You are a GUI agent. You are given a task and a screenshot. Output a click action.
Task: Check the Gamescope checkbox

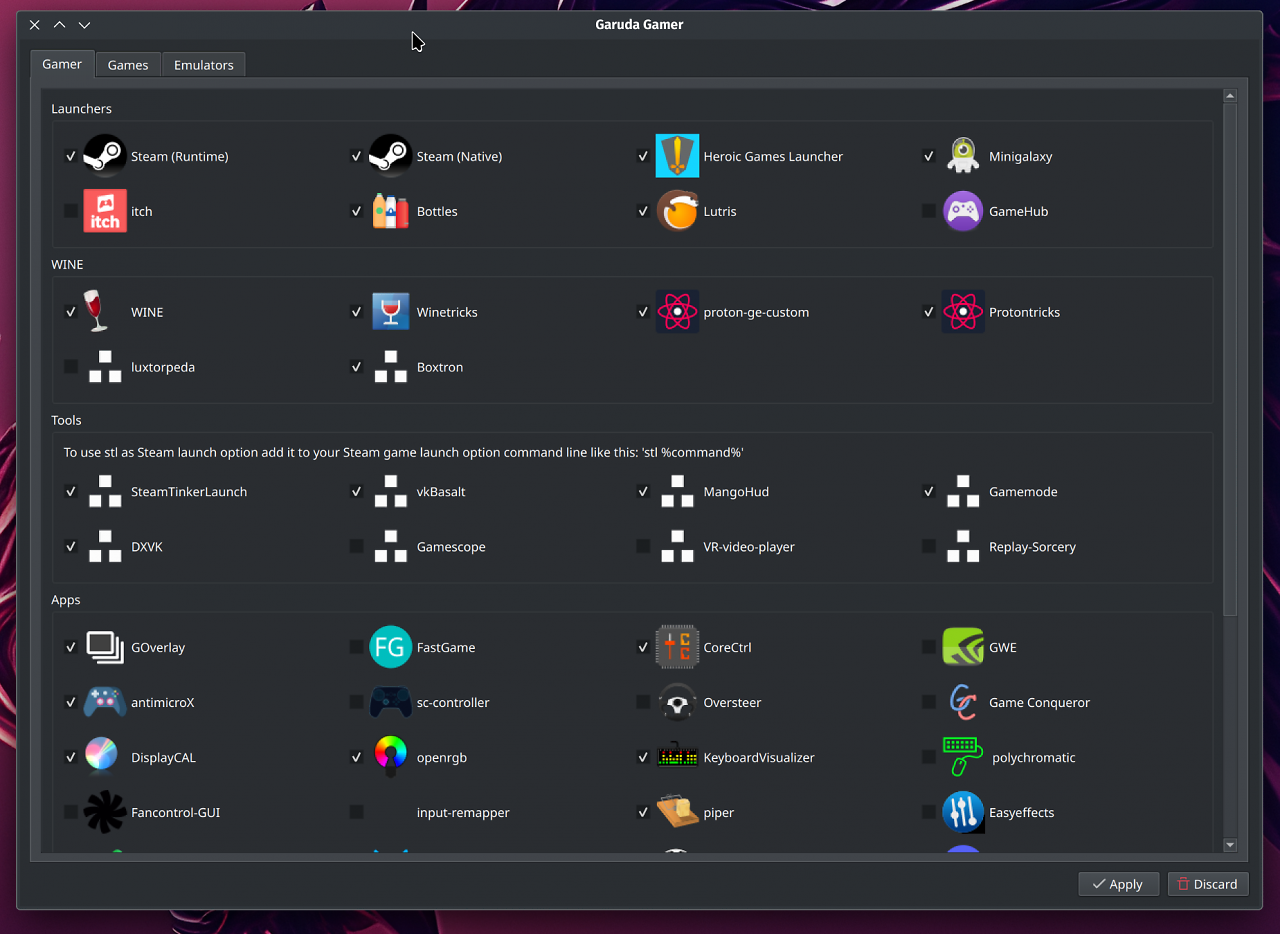[x=357, y=546]
